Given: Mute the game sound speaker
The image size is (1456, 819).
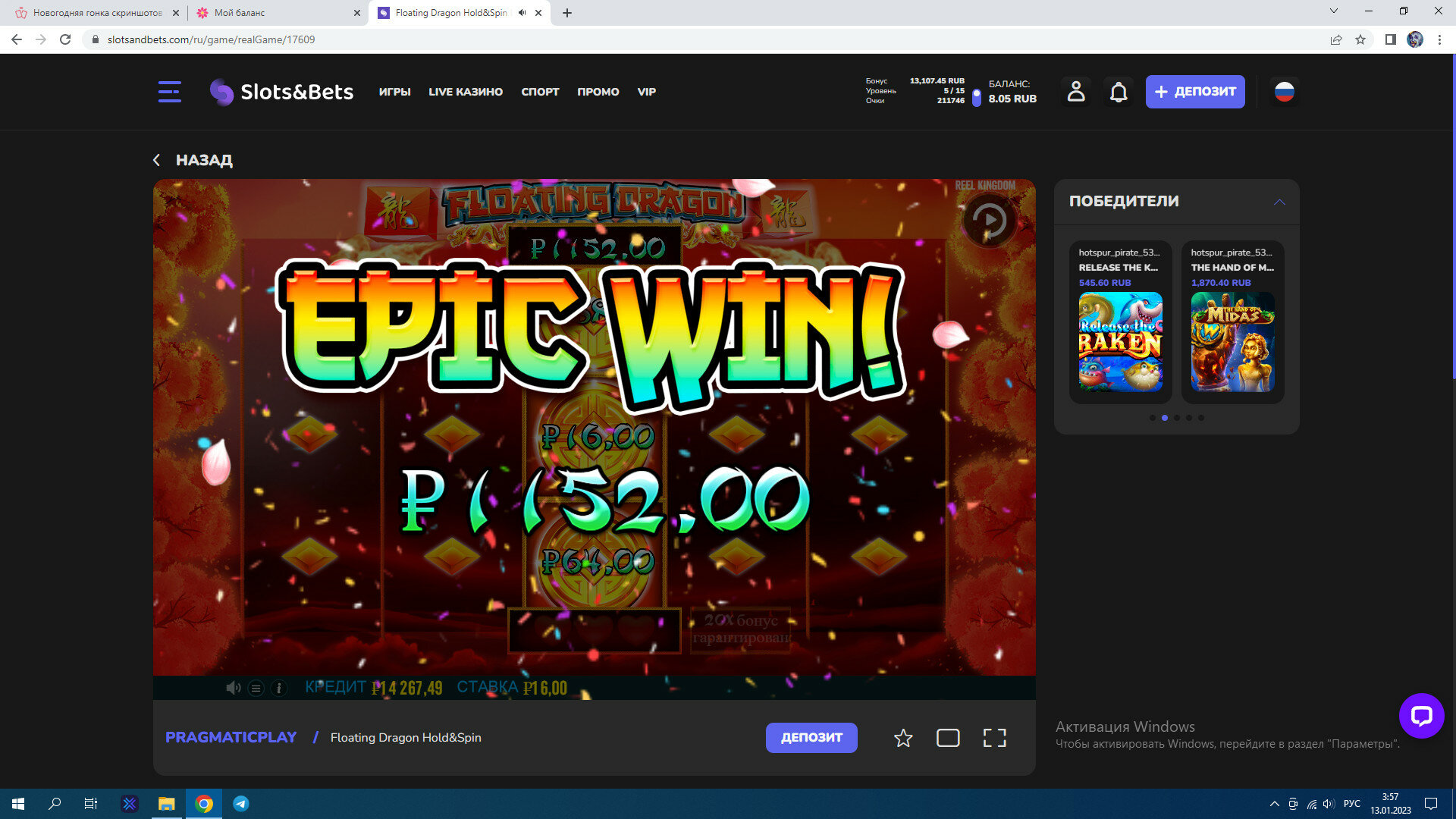Looking at the screenshot, I should pos(233,688).
